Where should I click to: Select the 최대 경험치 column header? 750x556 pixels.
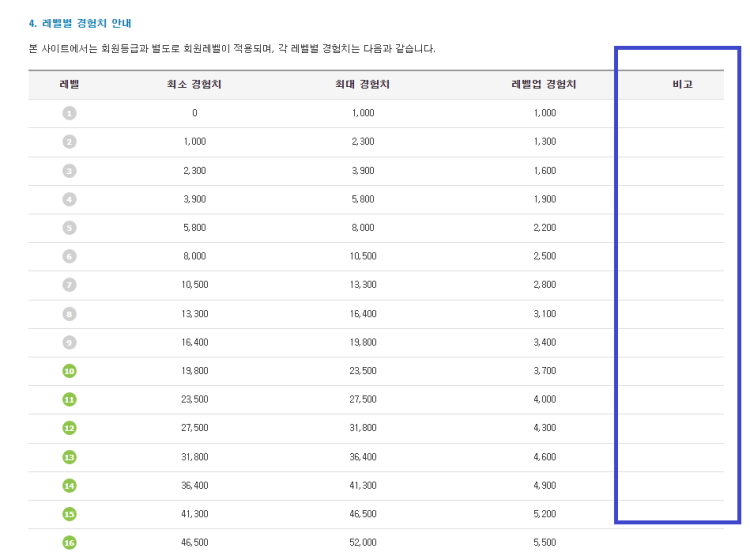coord(362,85)
